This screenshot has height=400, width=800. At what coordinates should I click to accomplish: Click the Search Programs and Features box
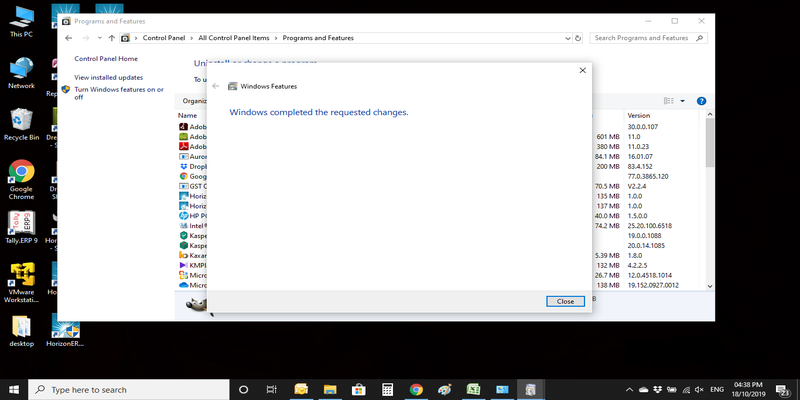[x=645, y=38]
